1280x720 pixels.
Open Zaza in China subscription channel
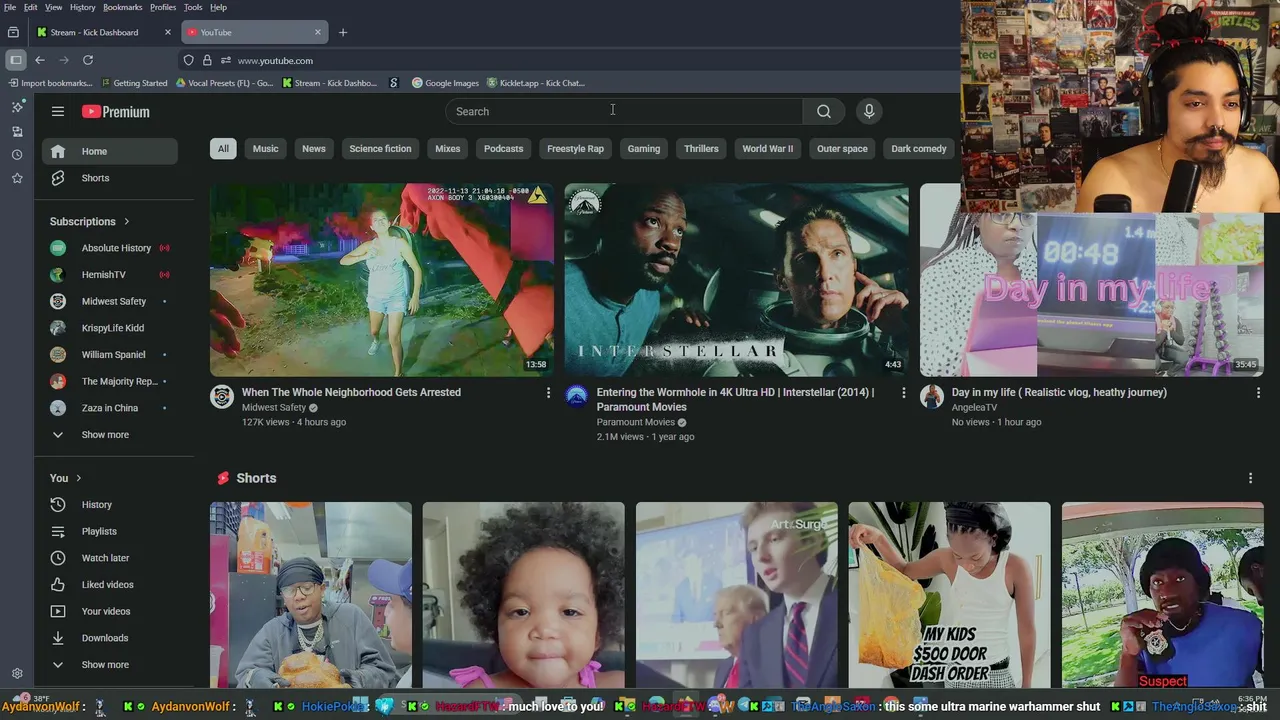point(110,408)
